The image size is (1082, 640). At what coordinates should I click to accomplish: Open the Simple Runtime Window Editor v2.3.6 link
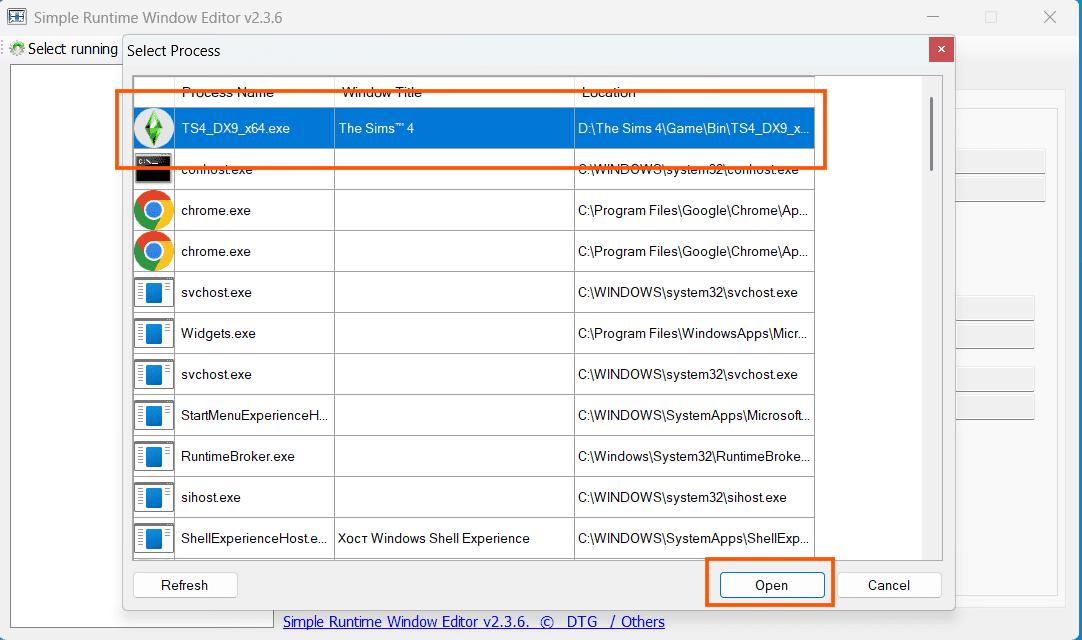pyautogui.click(x=406, y=622)
